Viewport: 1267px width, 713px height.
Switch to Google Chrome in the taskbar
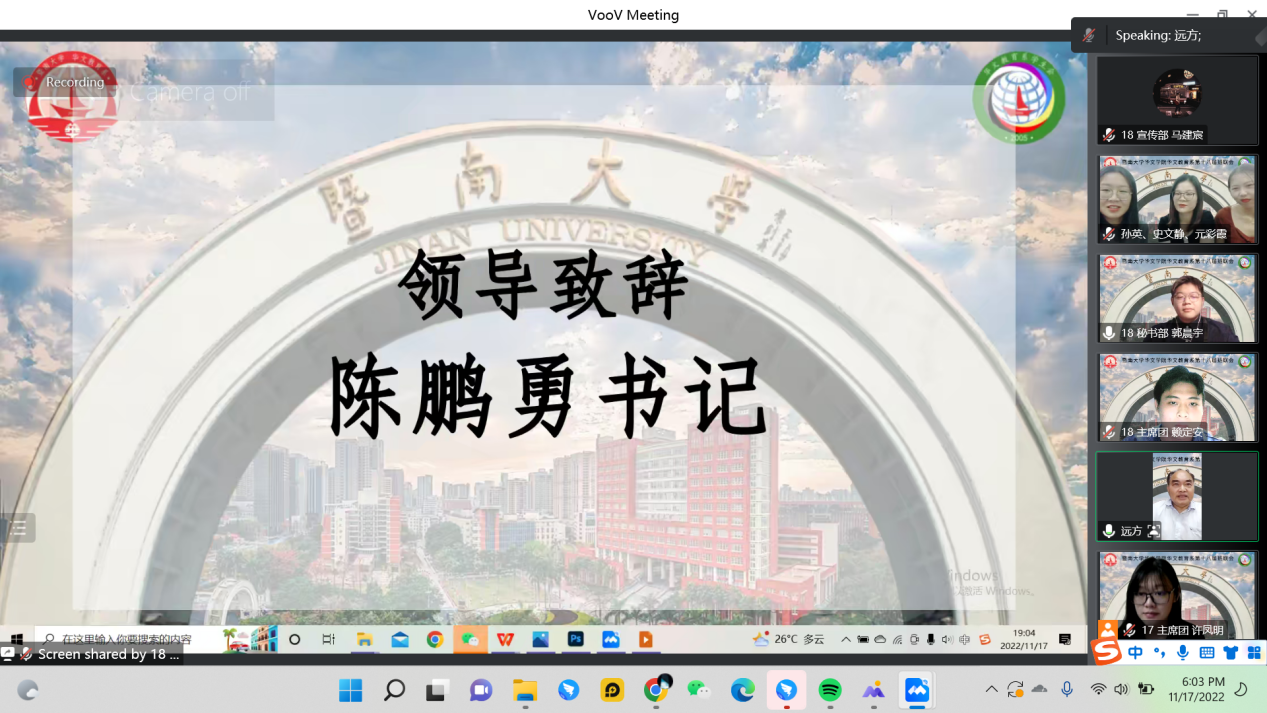point(656,690)
